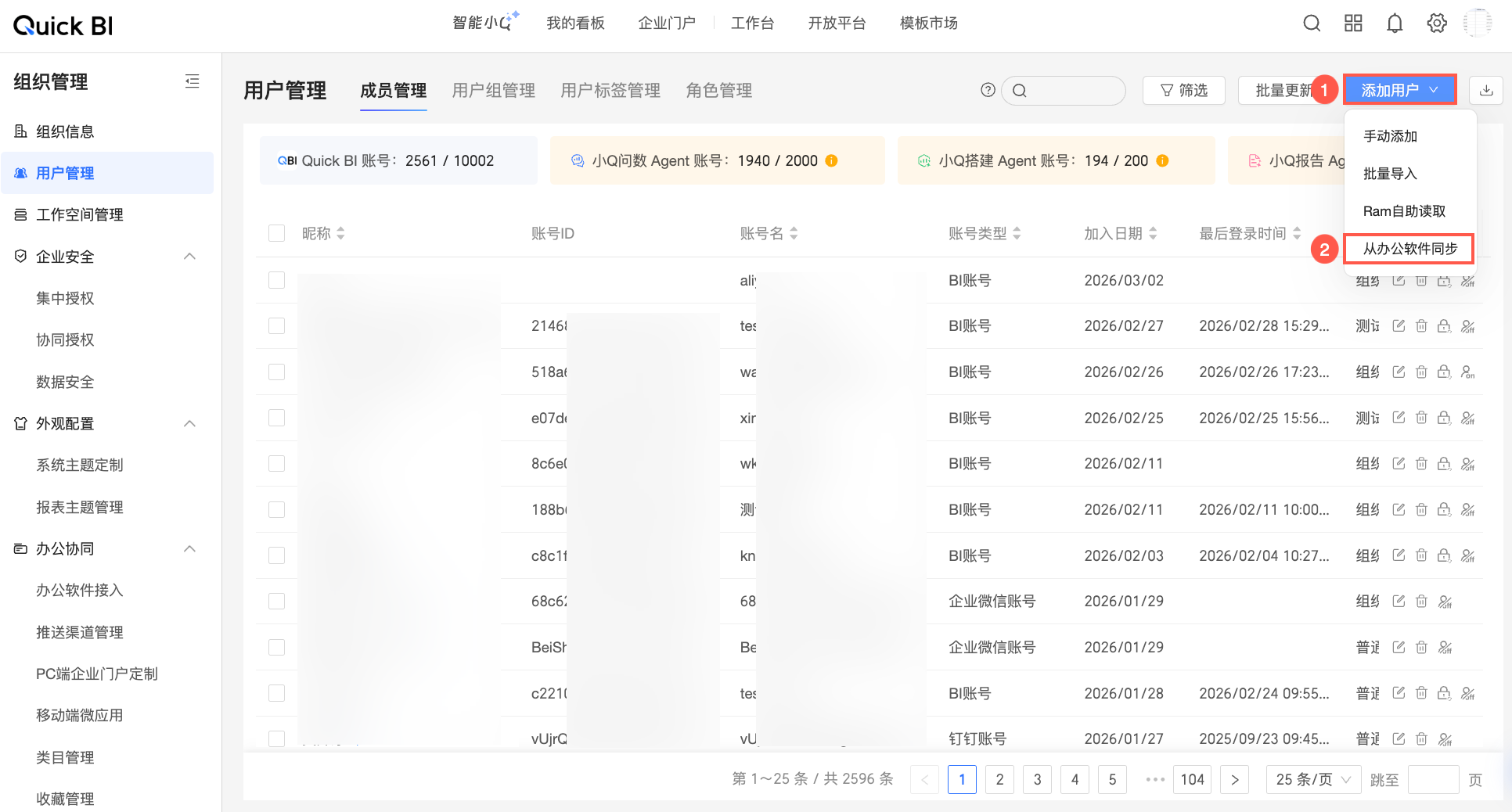Viewport: 1512px width, 812px height.
Task: Click user status icon in 2026/01/28 row
Action: click(1467, 693)
